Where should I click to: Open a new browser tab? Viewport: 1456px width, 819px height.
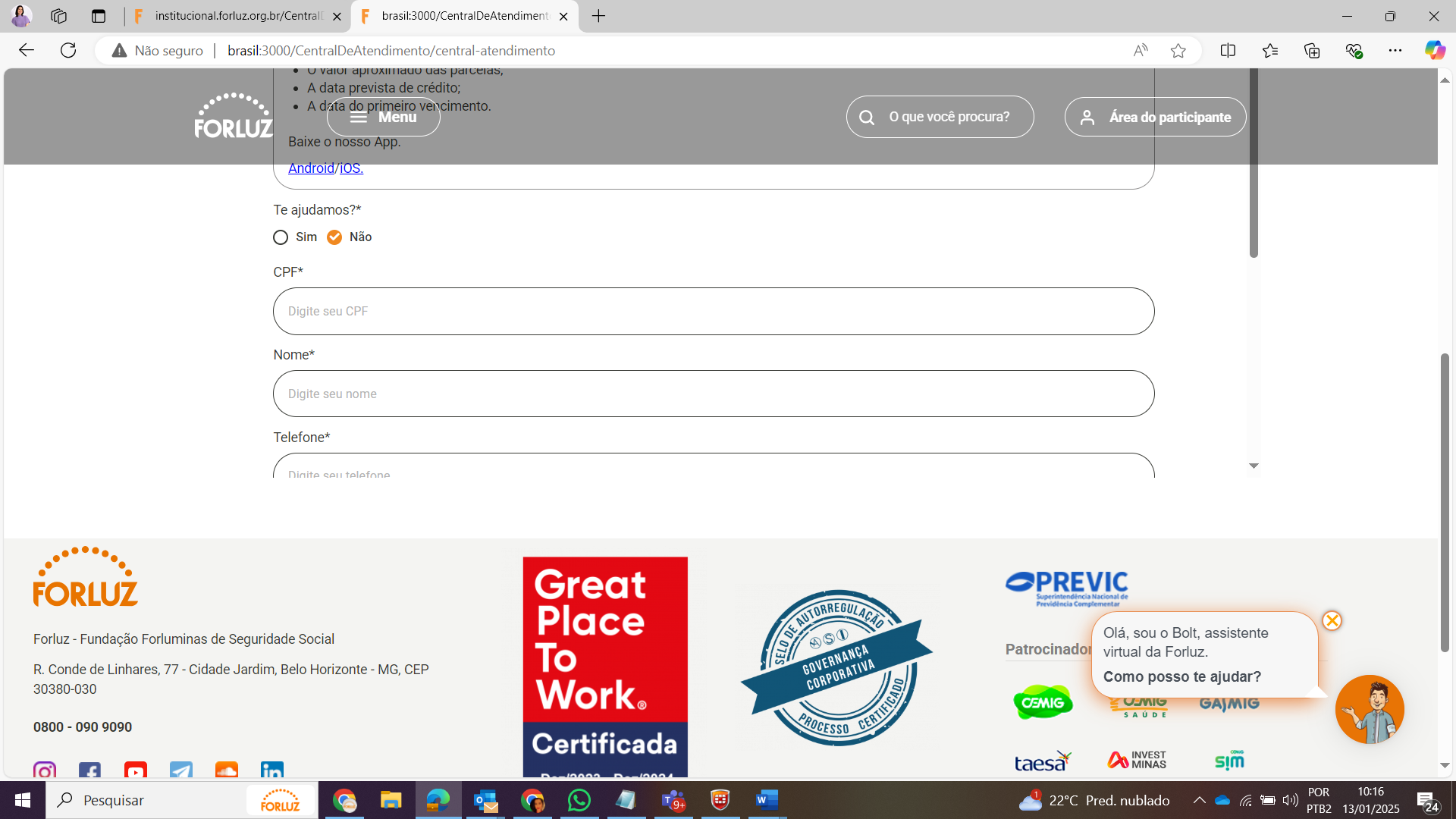[598, 16]
